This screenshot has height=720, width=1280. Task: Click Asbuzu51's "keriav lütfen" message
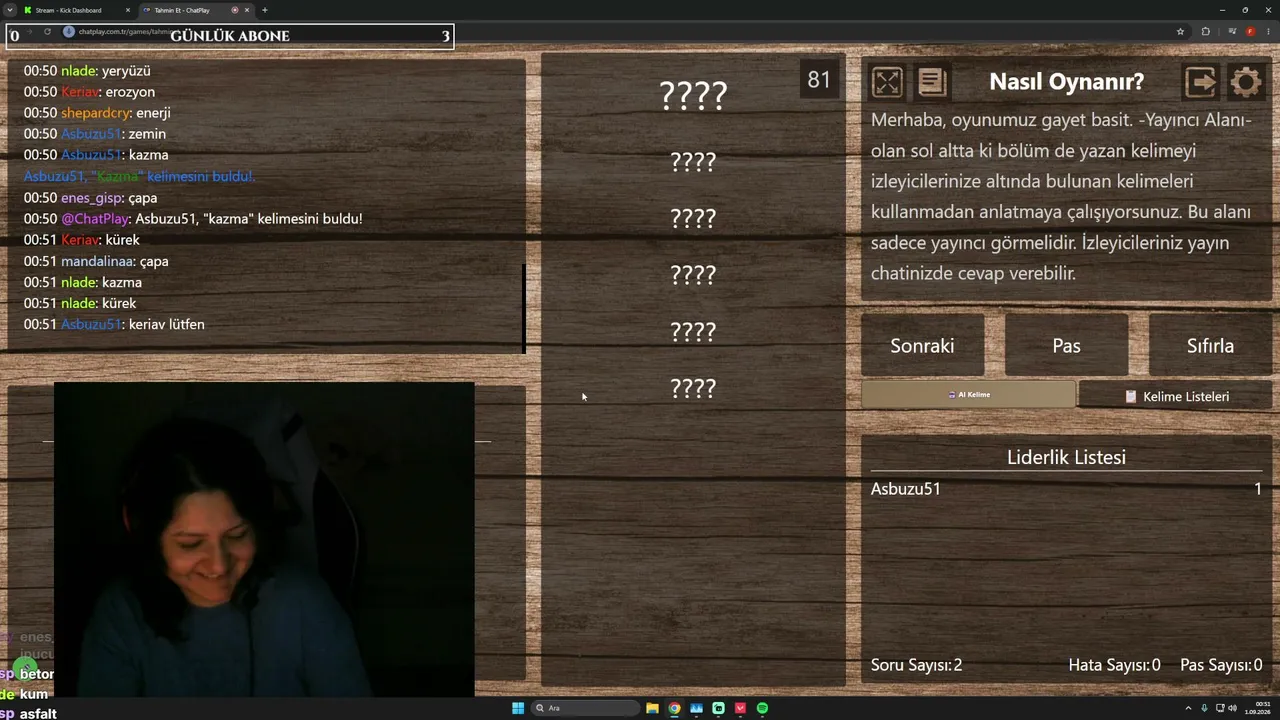tap(114, 324)
